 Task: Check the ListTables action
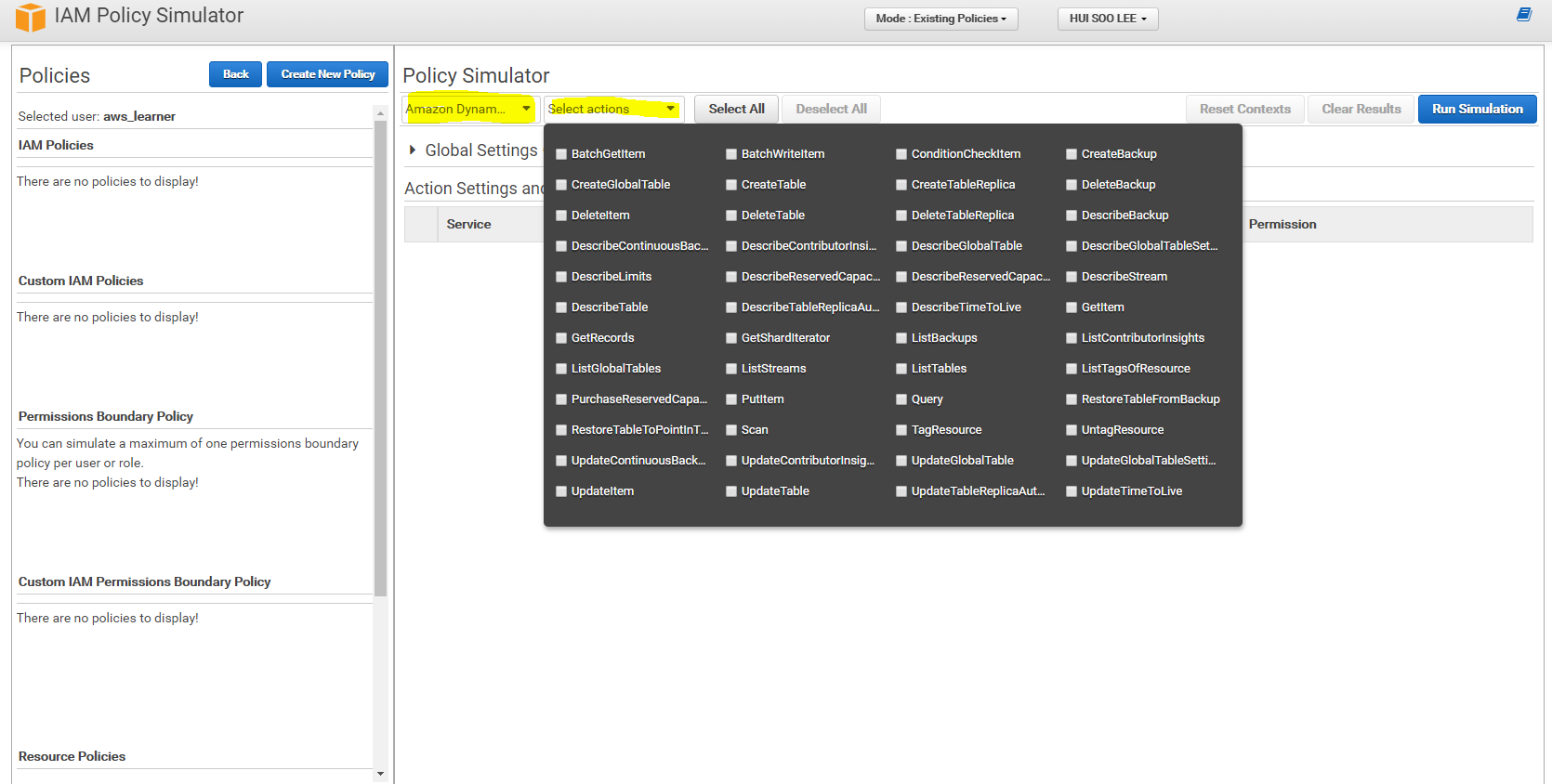tap(901, 369)
